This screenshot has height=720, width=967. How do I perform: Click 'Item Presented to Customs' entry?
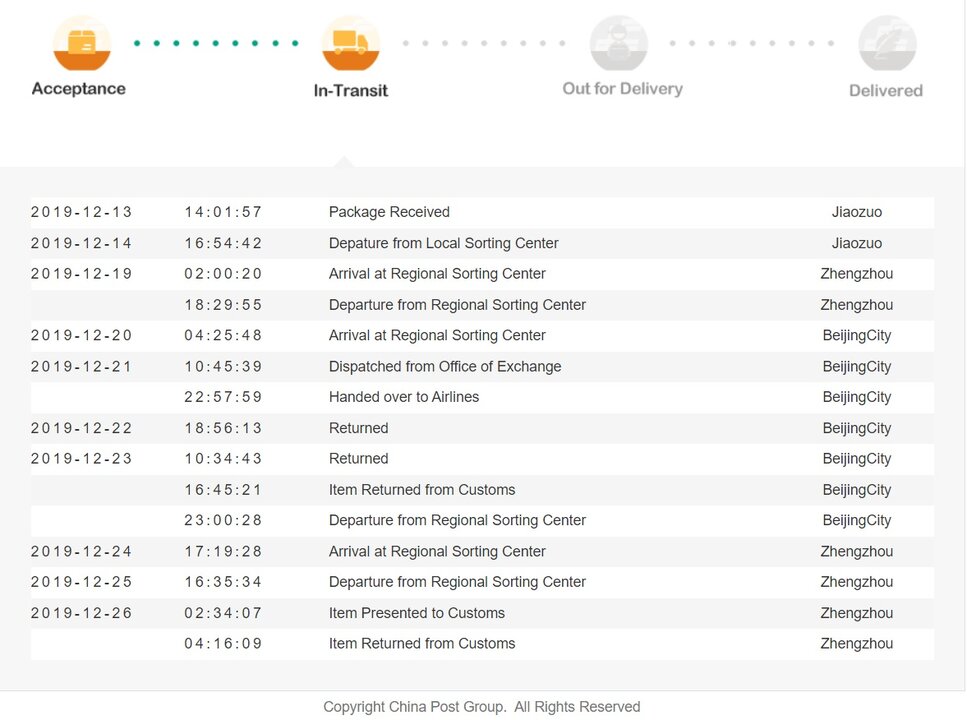pos(416,613)
